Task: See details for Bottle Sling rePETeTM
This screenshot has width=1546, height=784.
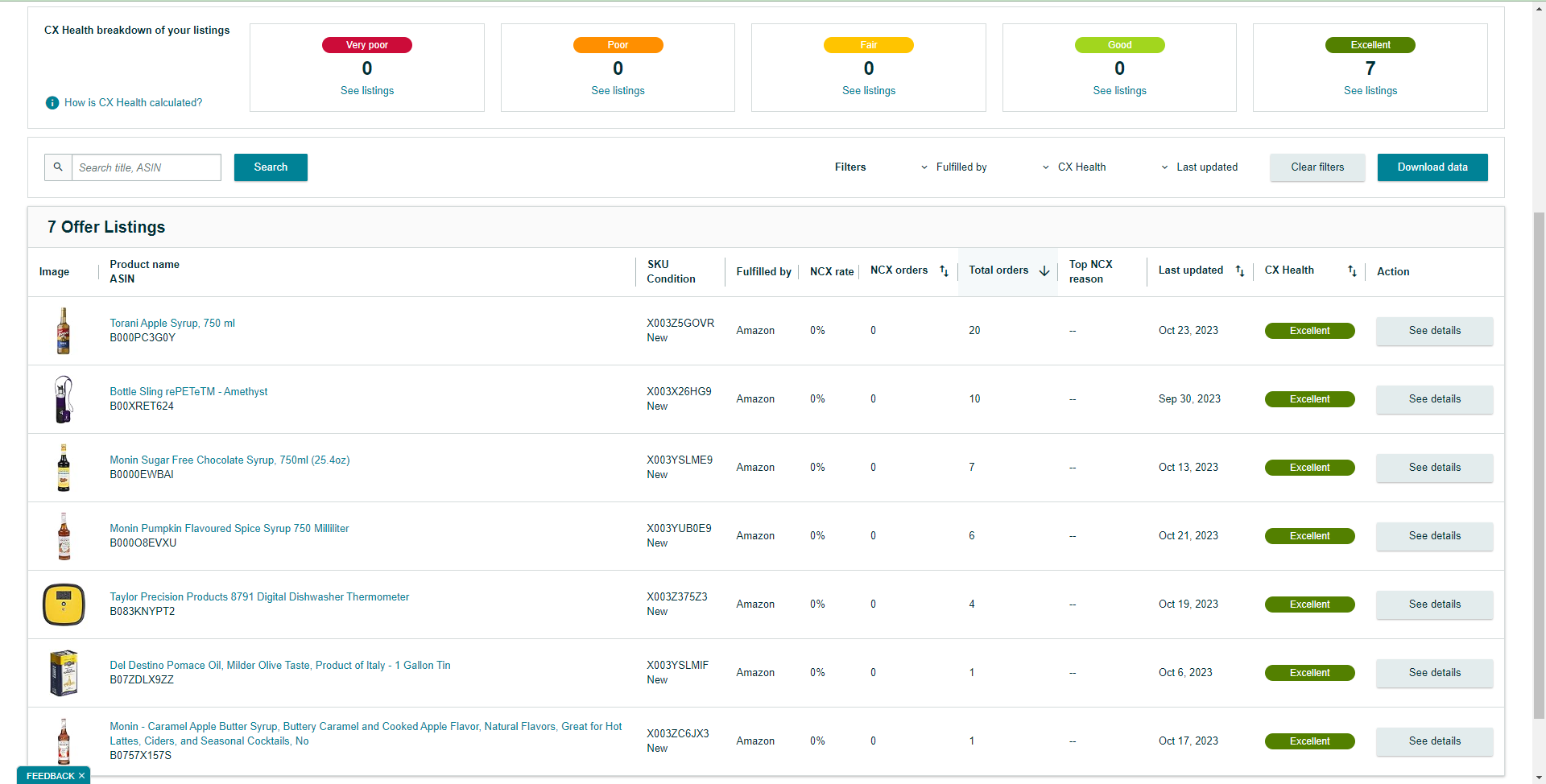Action: tap(1434, 399)
